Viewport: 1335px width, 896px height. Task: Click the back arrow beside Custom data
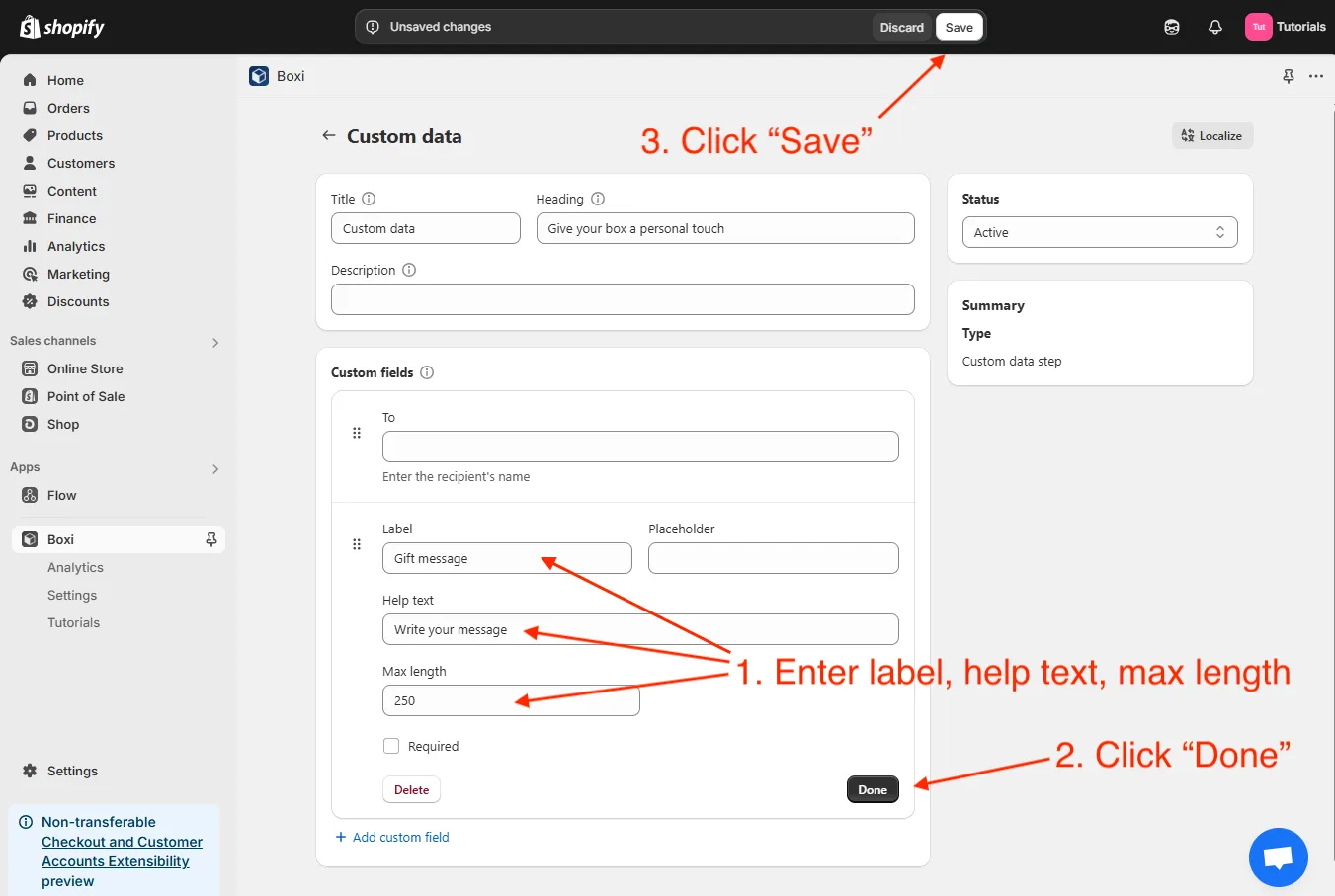tap(329, 136)
